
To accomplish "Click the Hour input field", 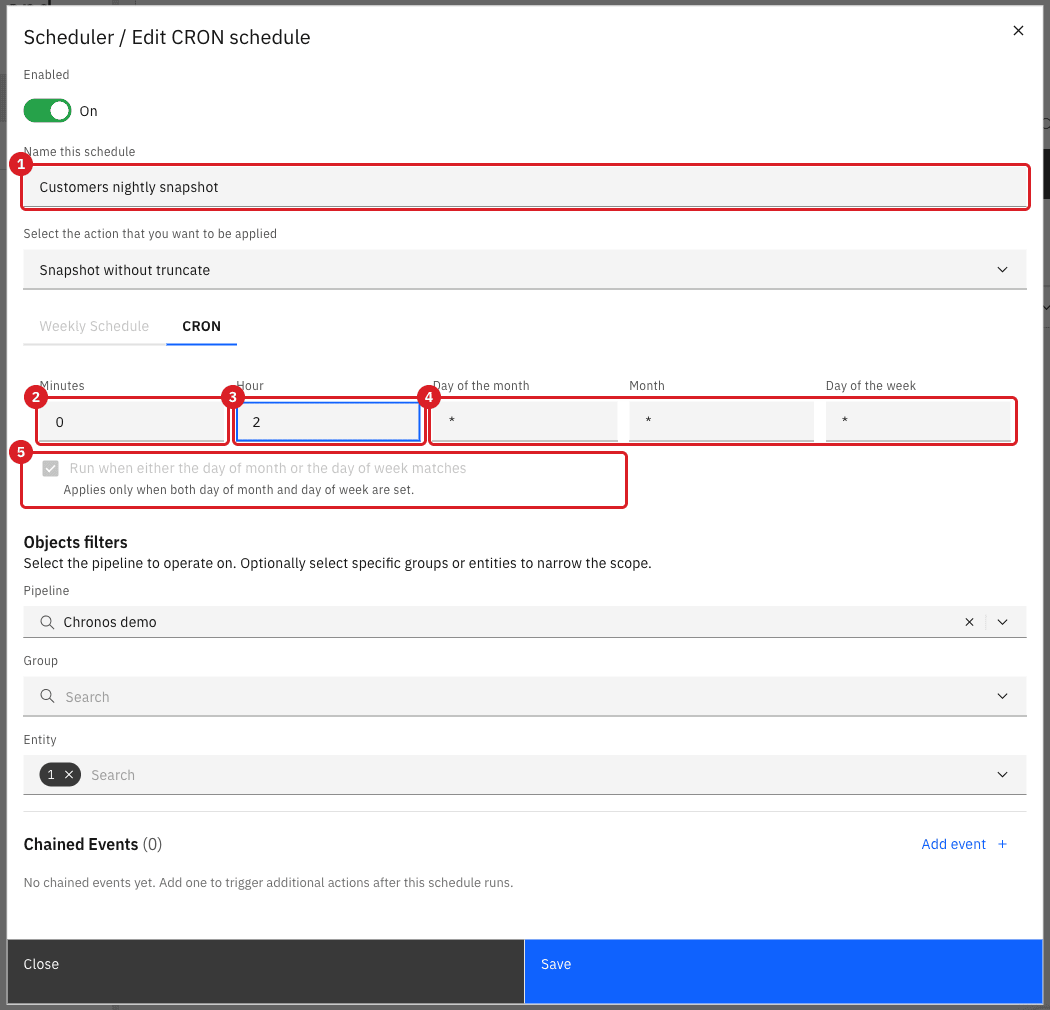I will click(328, 422).
